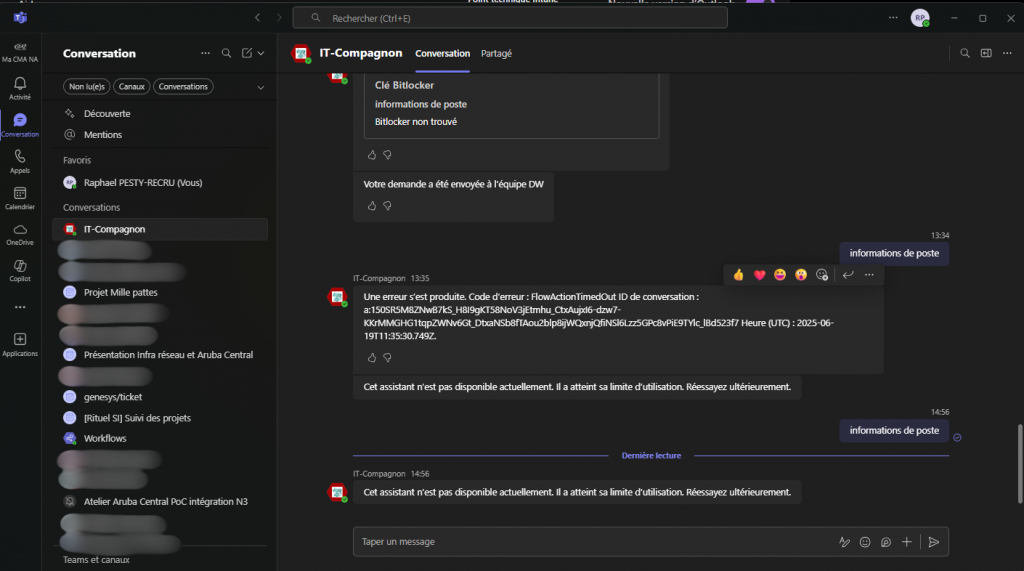Image resolution: width=1024 pixels, height=571 pixels.
Task: Toggle the Non lu(e)s filter
Action: 87,86
